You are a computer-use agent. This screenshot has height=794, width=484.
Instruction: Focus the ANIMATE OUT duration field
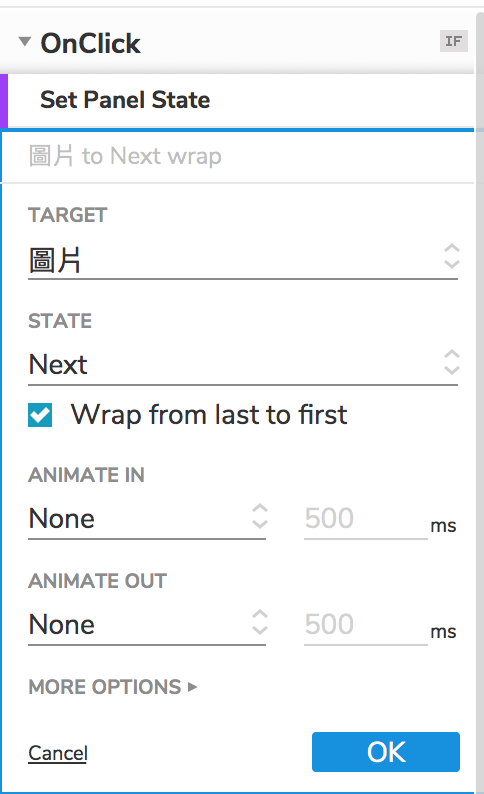(366, 625)
